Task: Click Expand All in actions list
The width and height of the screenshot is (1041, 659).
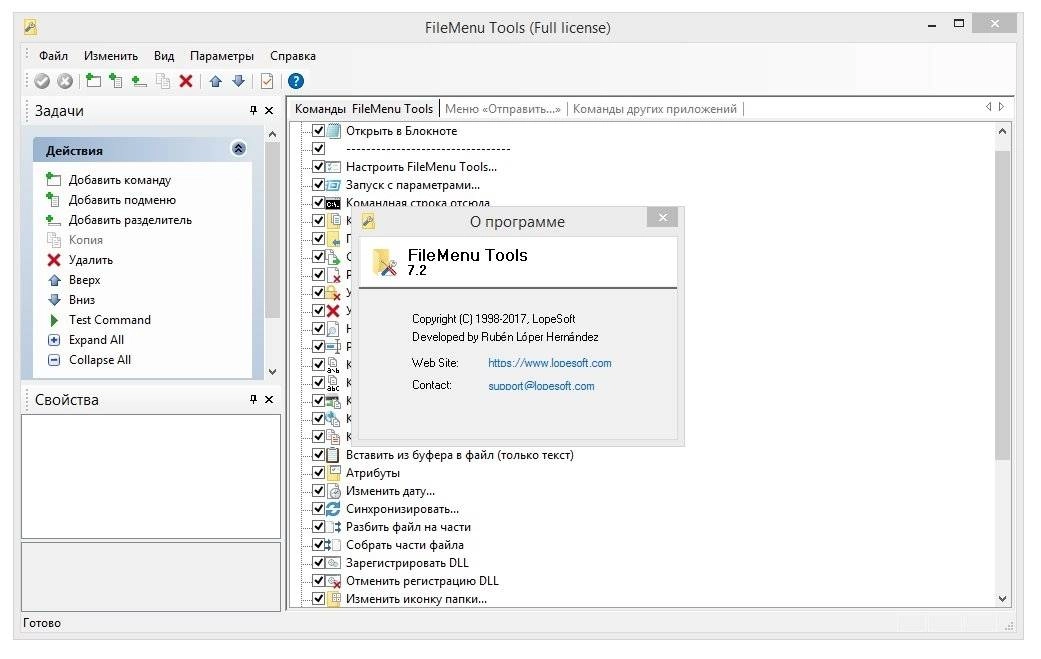Action: tap(96, 340)
